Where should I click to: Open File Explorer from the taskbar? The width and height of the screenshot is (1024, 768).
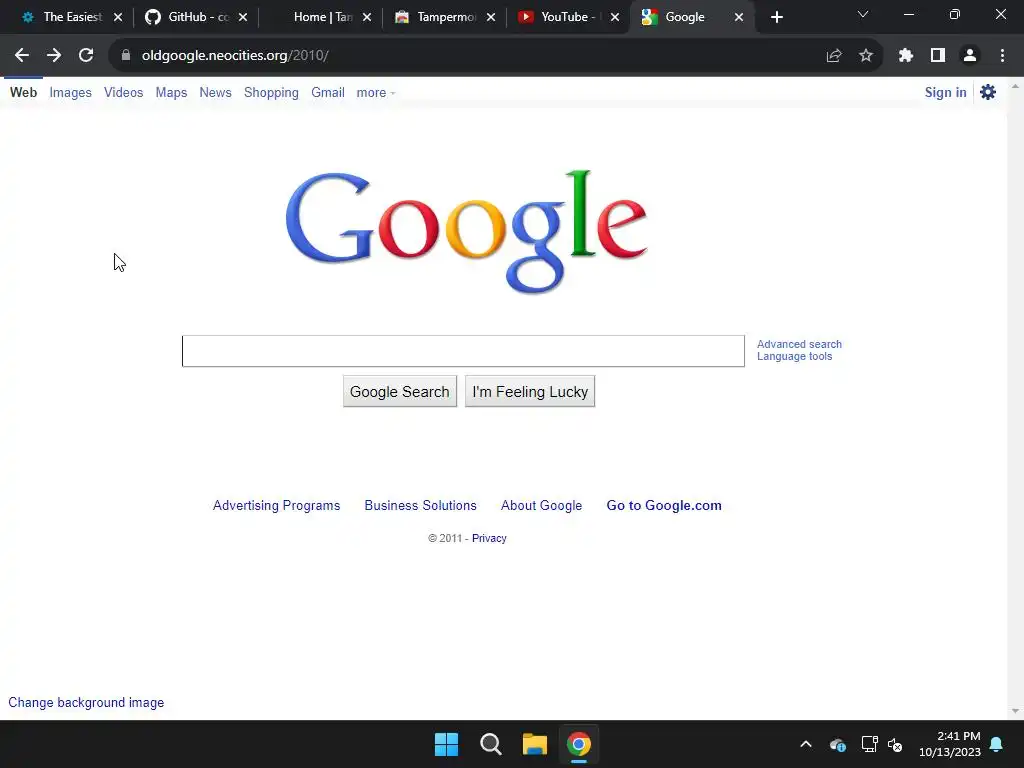[x=534, y=744]
